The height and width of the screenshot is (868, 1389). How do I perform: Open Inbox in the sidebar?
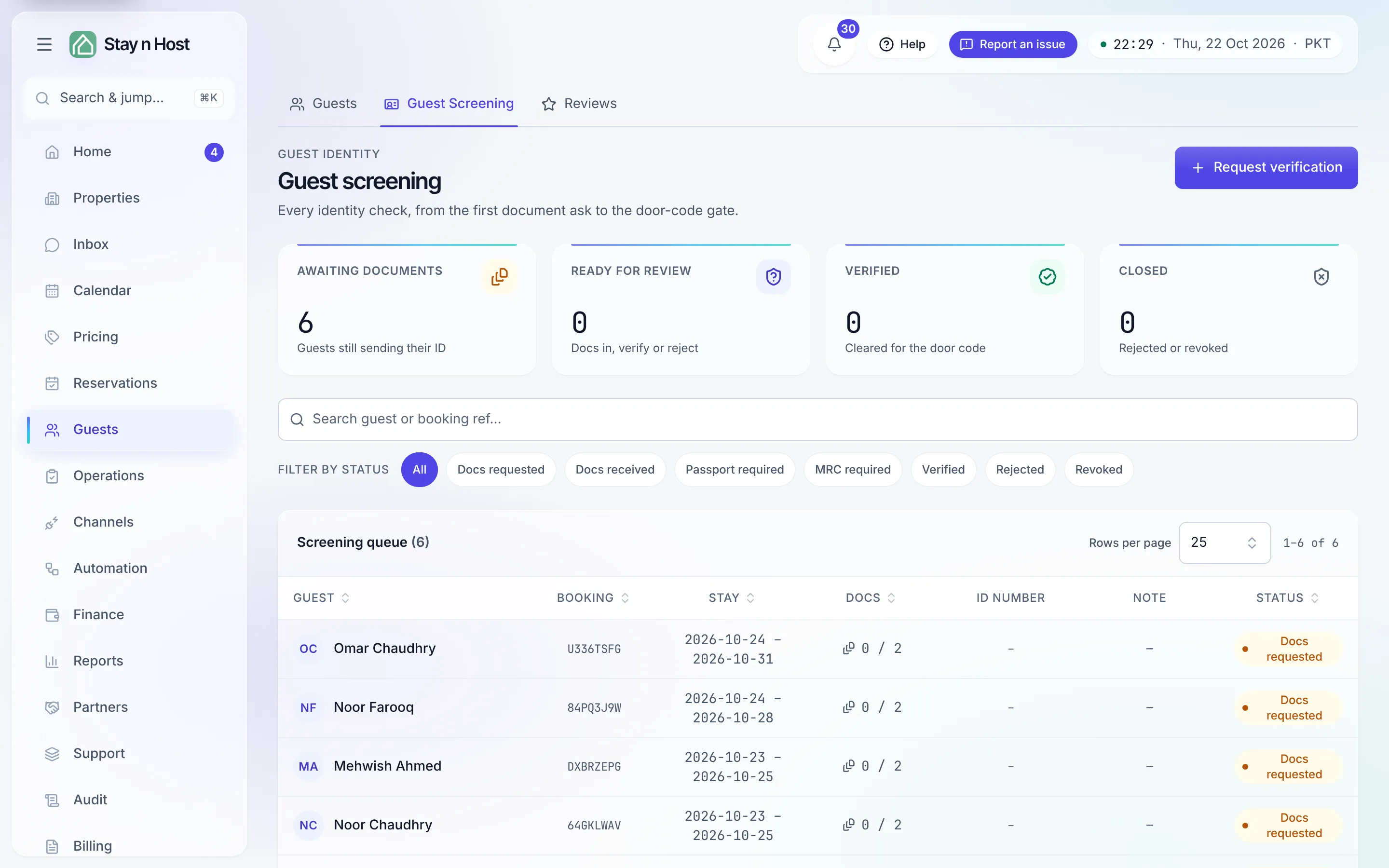coord(130,244)
